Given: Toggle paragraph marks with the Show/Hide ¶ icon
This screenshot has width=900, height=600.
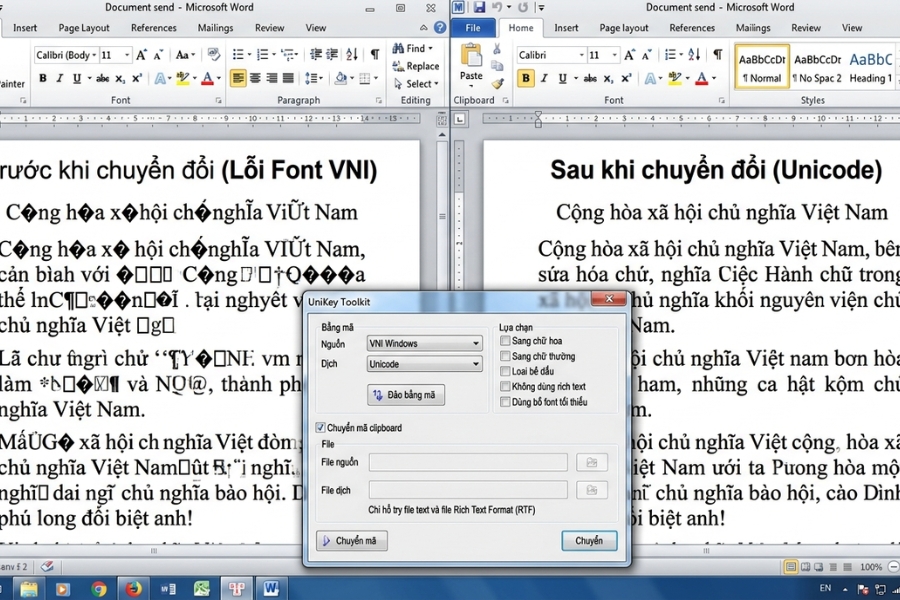Looking at the screenshot, I should [x=716, y=53].
